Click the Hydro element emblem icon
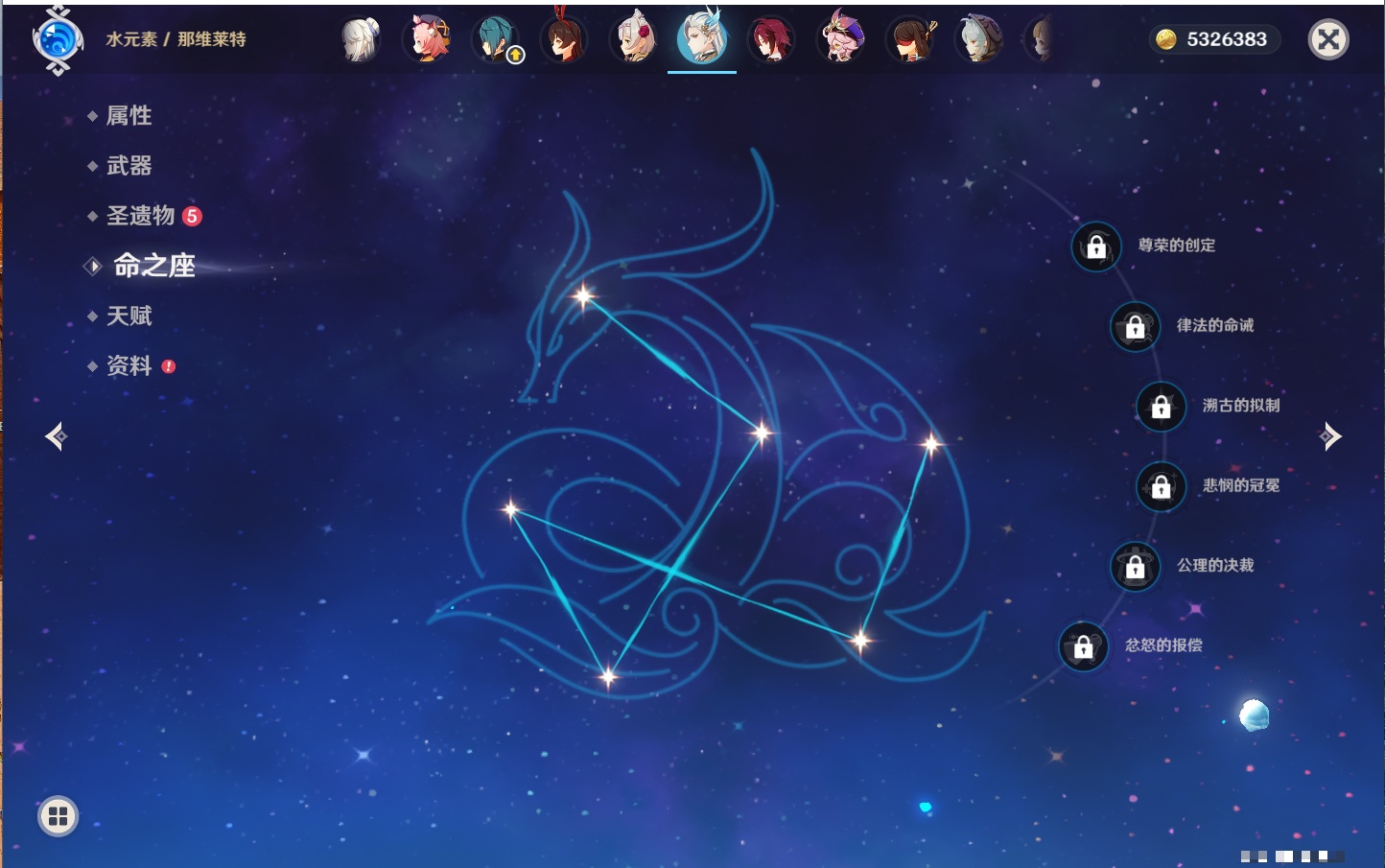 point(58,40)
